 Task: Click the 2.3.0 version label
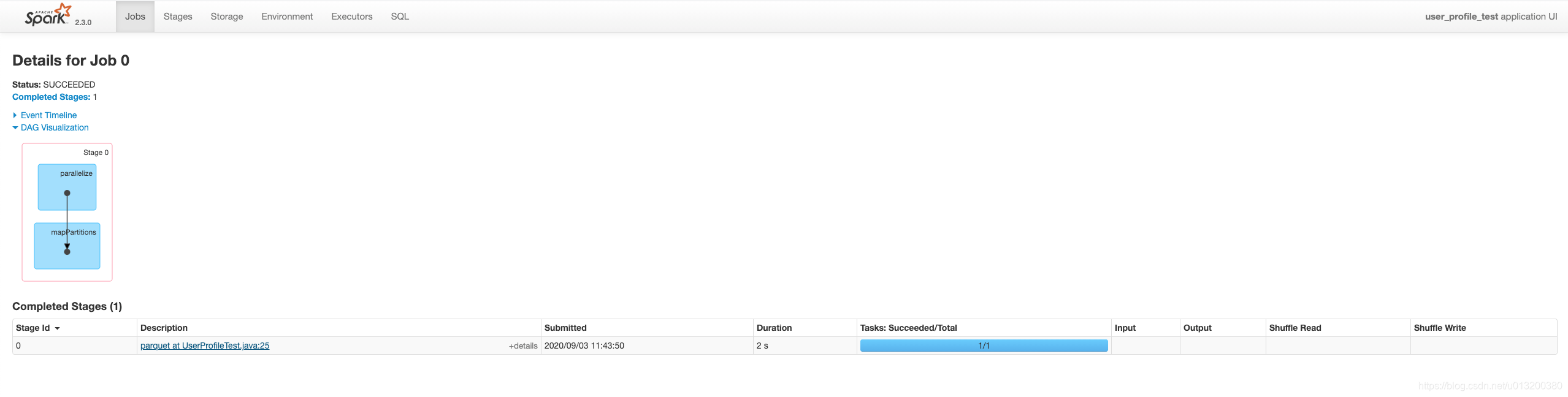(83, 22)
